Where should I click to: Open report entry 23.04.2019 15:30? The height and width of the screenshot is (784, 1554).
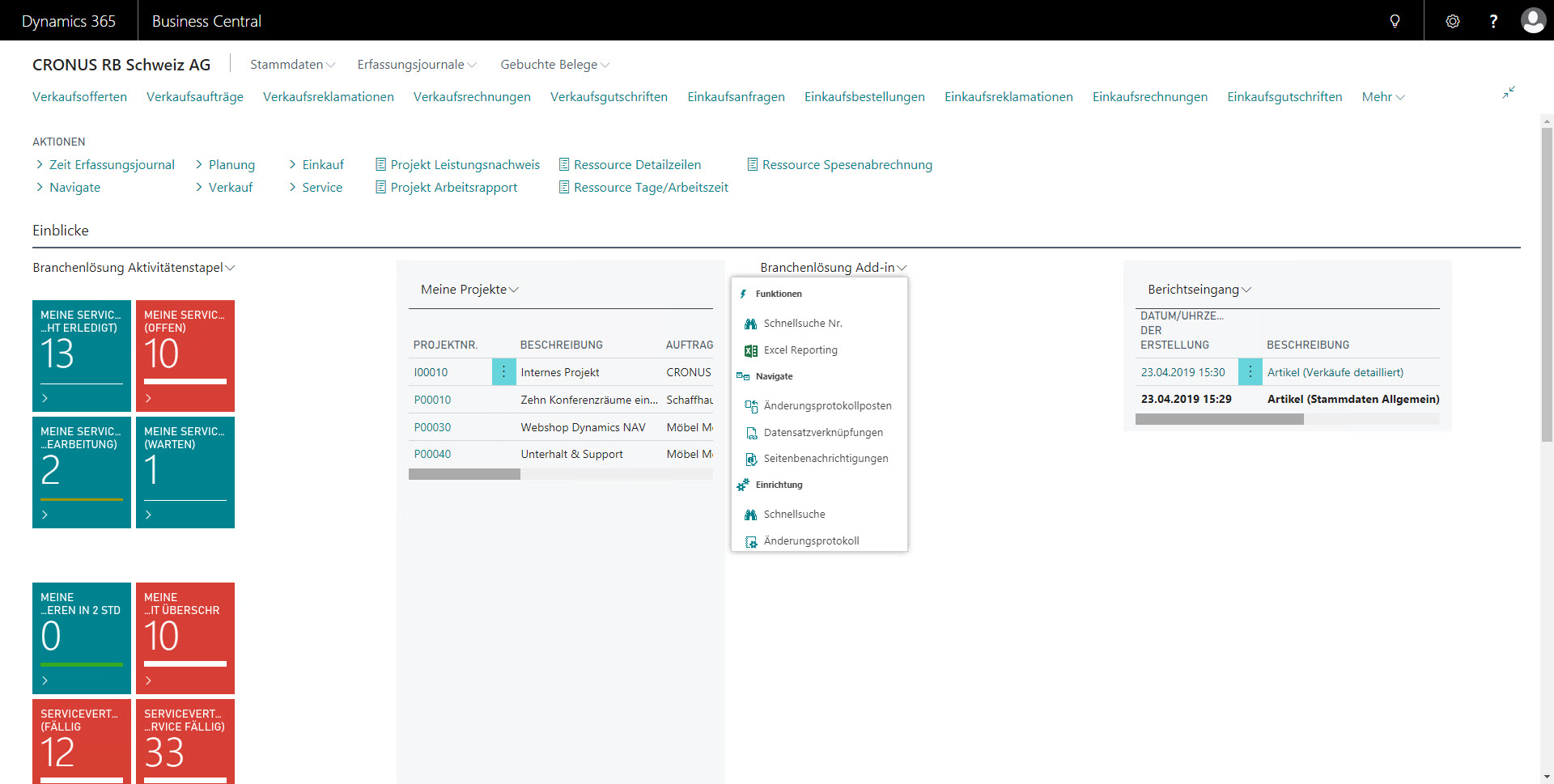[x=1182, y=372]
